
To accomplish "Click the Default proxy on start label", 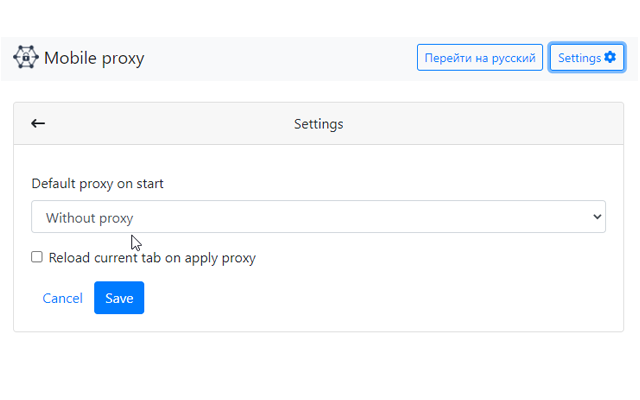I will point(98,184).
